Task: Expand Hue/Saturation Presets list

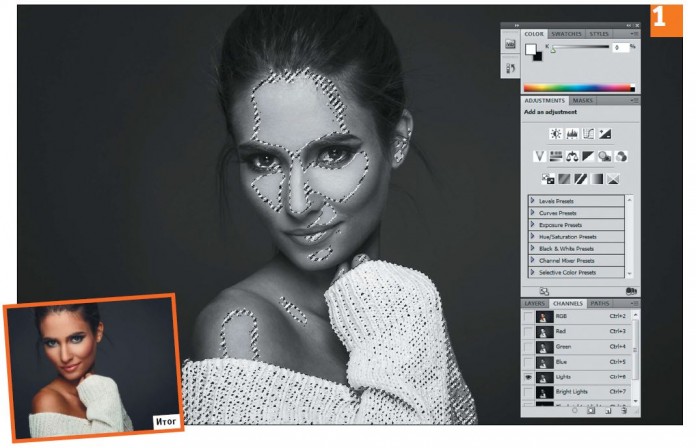Action: click(x=533, y=237)
